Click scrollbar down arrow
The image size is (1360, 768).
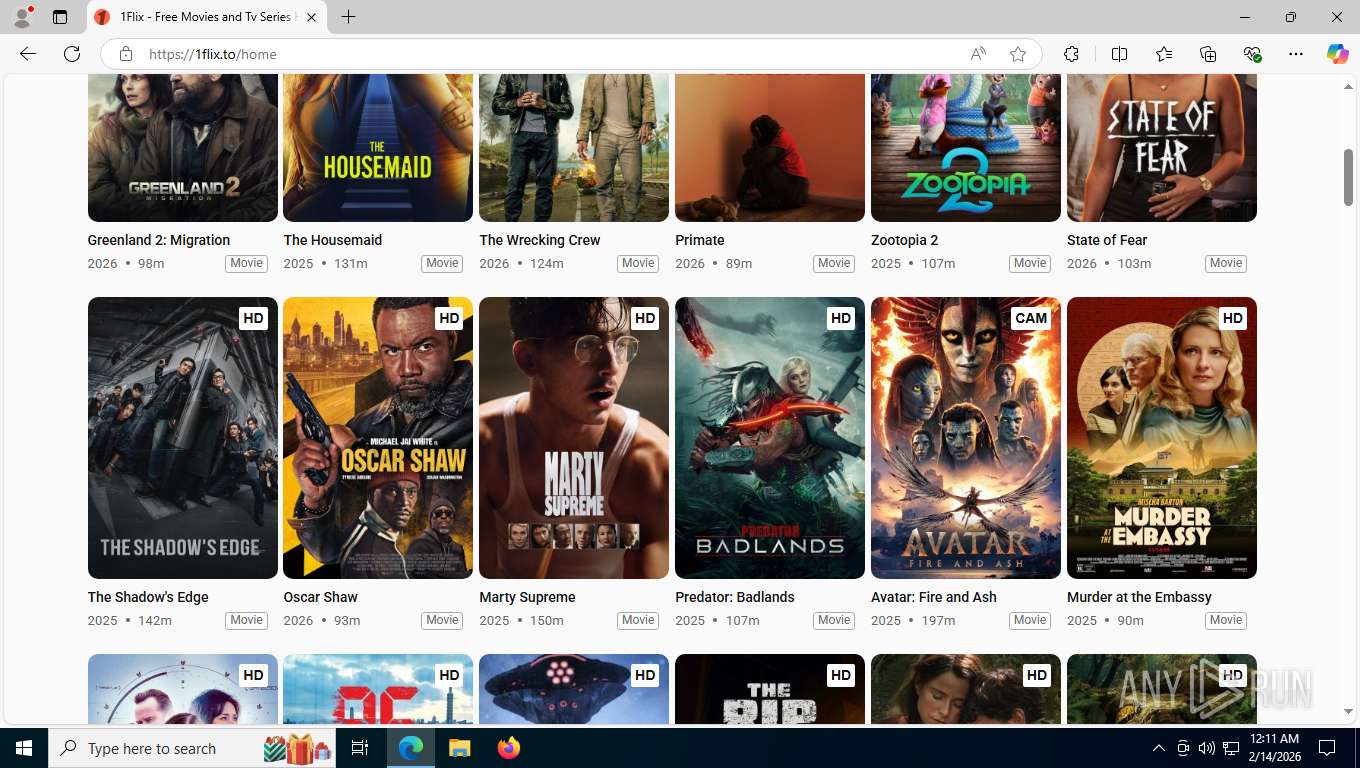1348,711
